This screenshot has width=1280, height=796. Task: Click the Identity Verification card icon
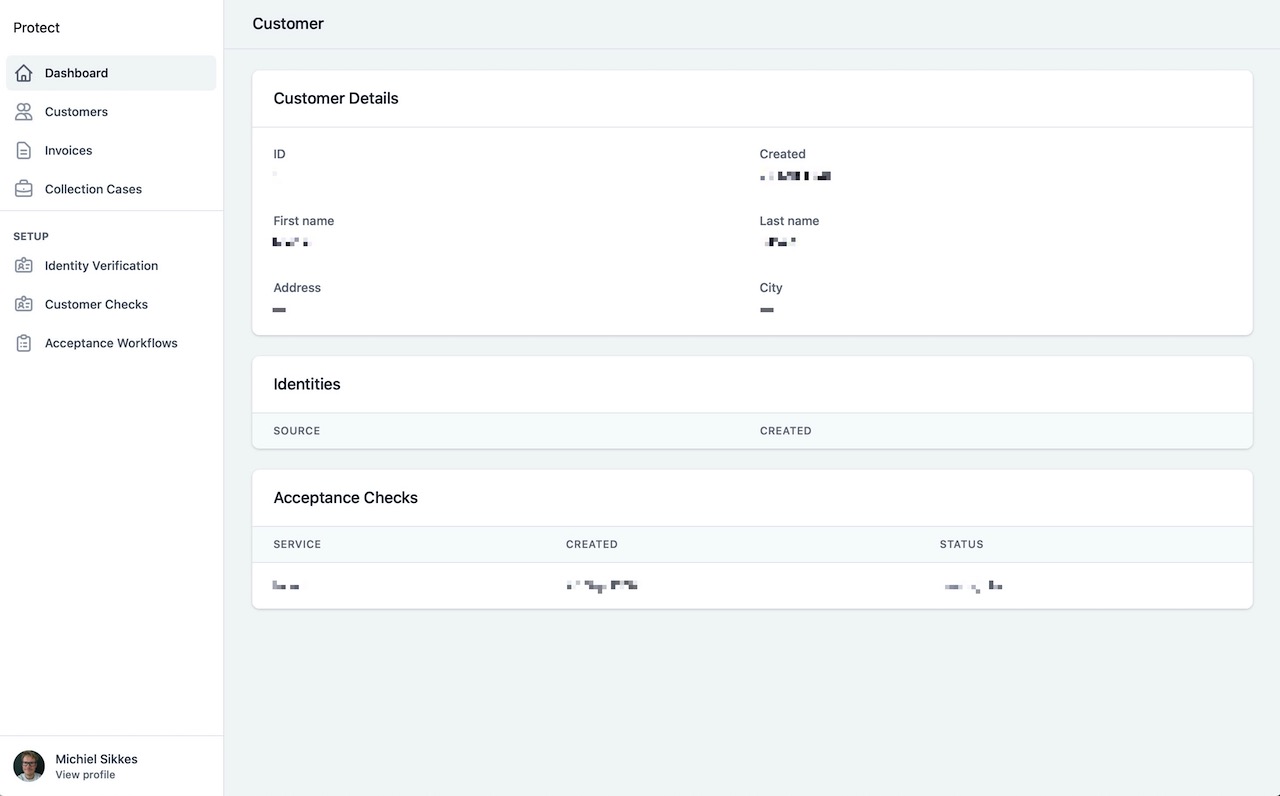click(24, 266)
